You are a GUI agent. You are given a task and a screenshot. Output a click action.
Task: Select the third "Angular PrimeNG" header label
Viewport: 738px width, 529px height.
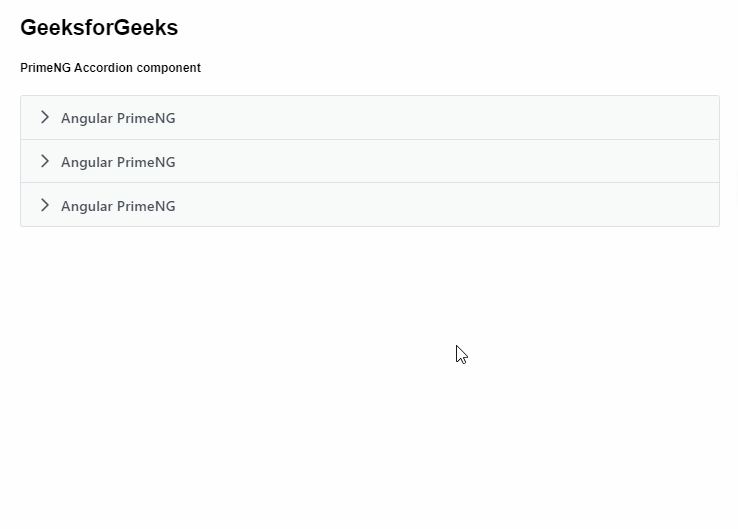pyautogui.click(x=118, y=206)
